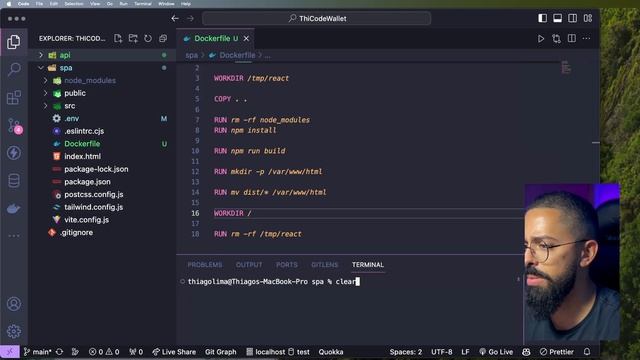Go forward with the navigation arrow

click(x=191, y=18)
